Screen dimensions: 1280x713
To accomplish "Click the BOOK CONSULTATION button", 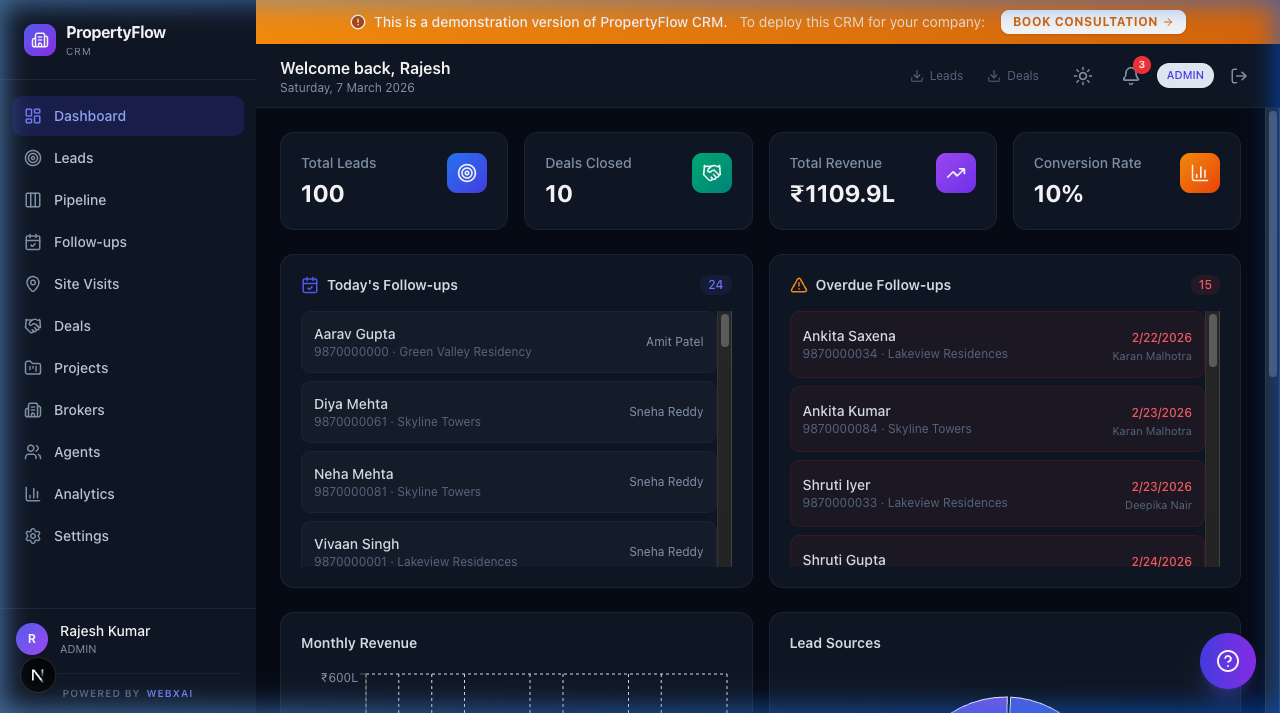I will pyautogui.click(x=1093, y=21).
